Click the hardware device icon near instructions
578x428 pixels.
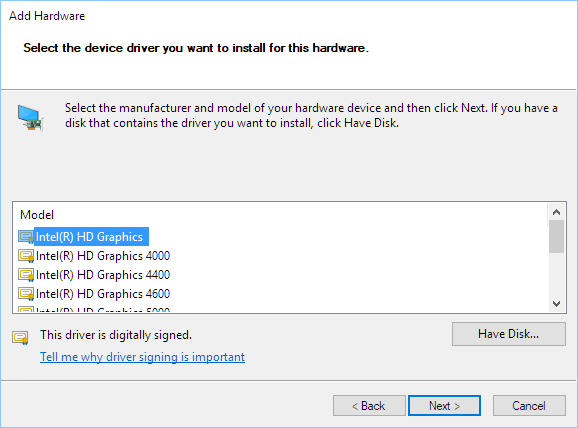[31, 118]
